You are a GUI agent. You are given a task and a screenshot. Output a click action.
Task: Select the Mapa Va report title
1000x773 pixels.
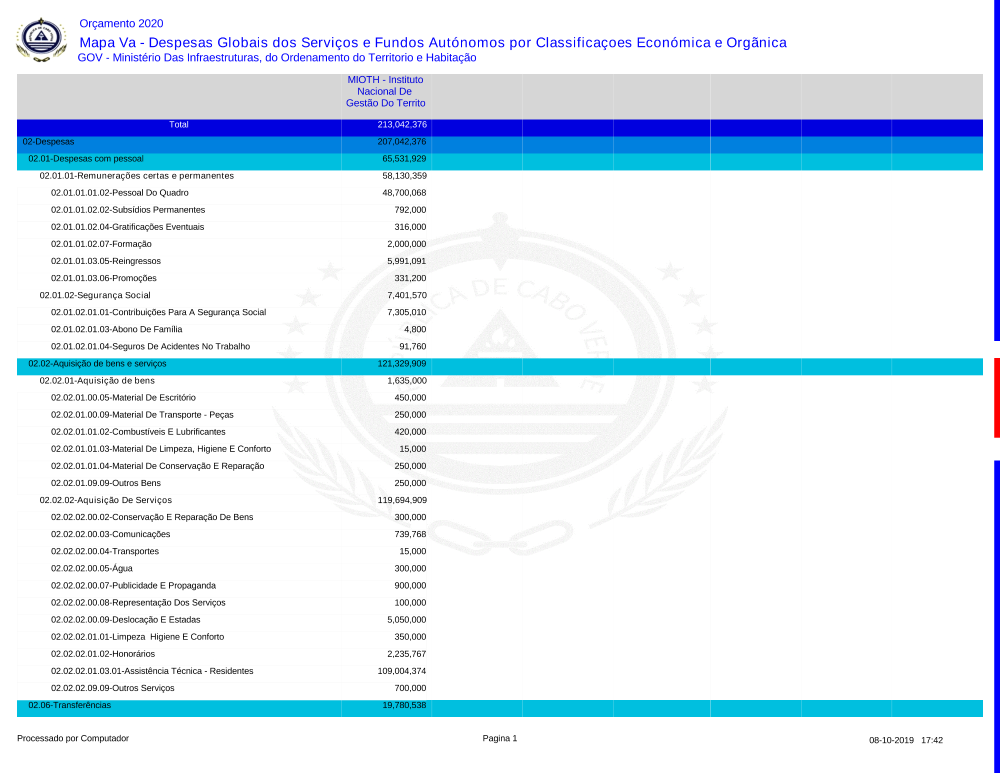(x=432, y=42)
